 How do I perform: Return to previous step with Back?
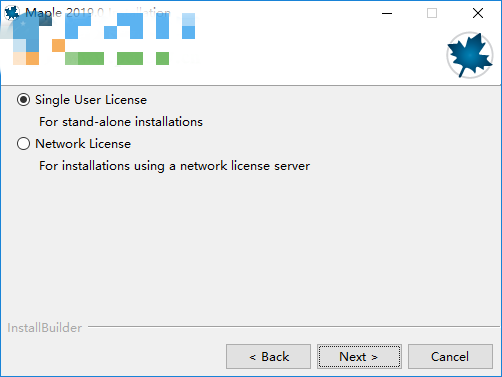coord(268,356)
